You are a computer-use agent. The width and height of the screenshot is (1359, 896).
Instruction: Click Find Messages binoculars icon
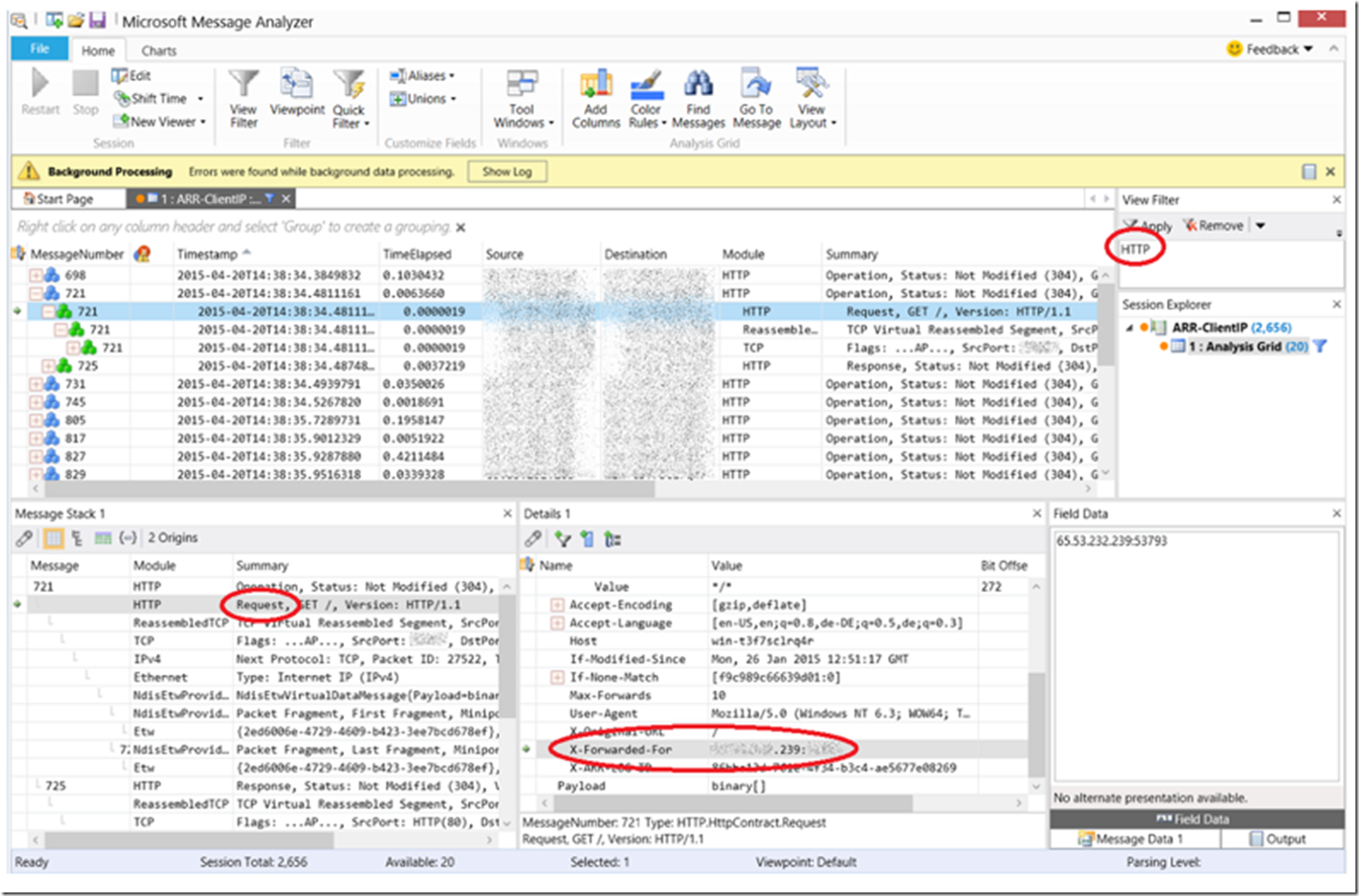[x=698, y=84]
